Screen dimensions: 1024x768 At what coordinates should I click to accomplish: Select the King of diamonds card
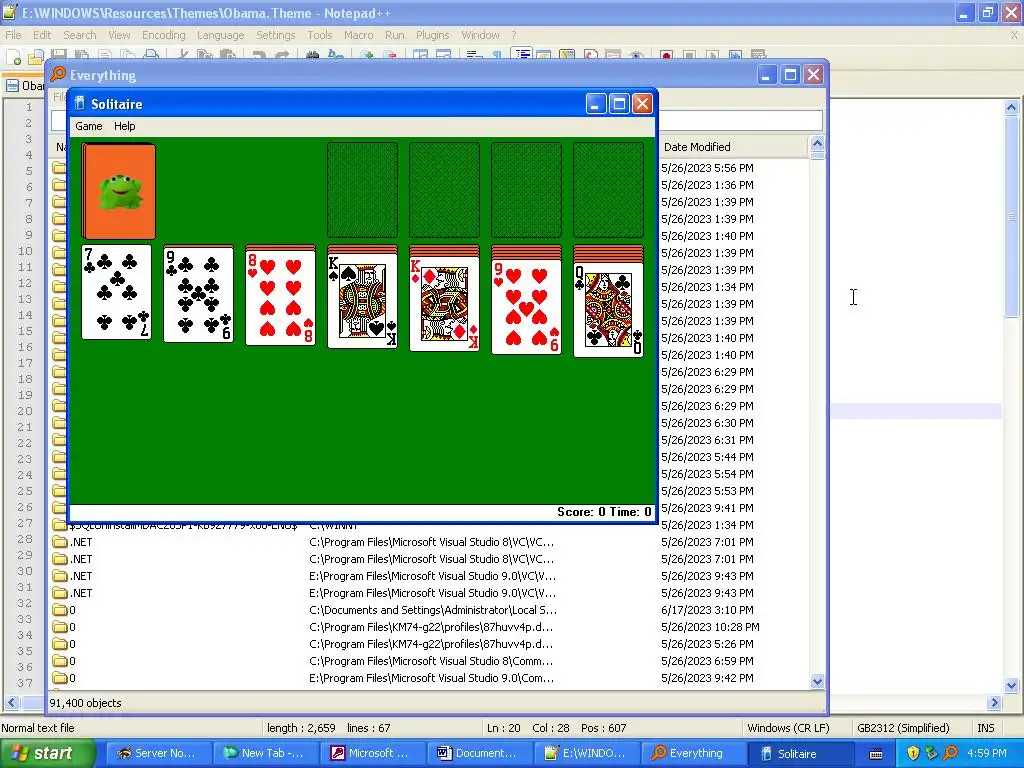[444, 303]
